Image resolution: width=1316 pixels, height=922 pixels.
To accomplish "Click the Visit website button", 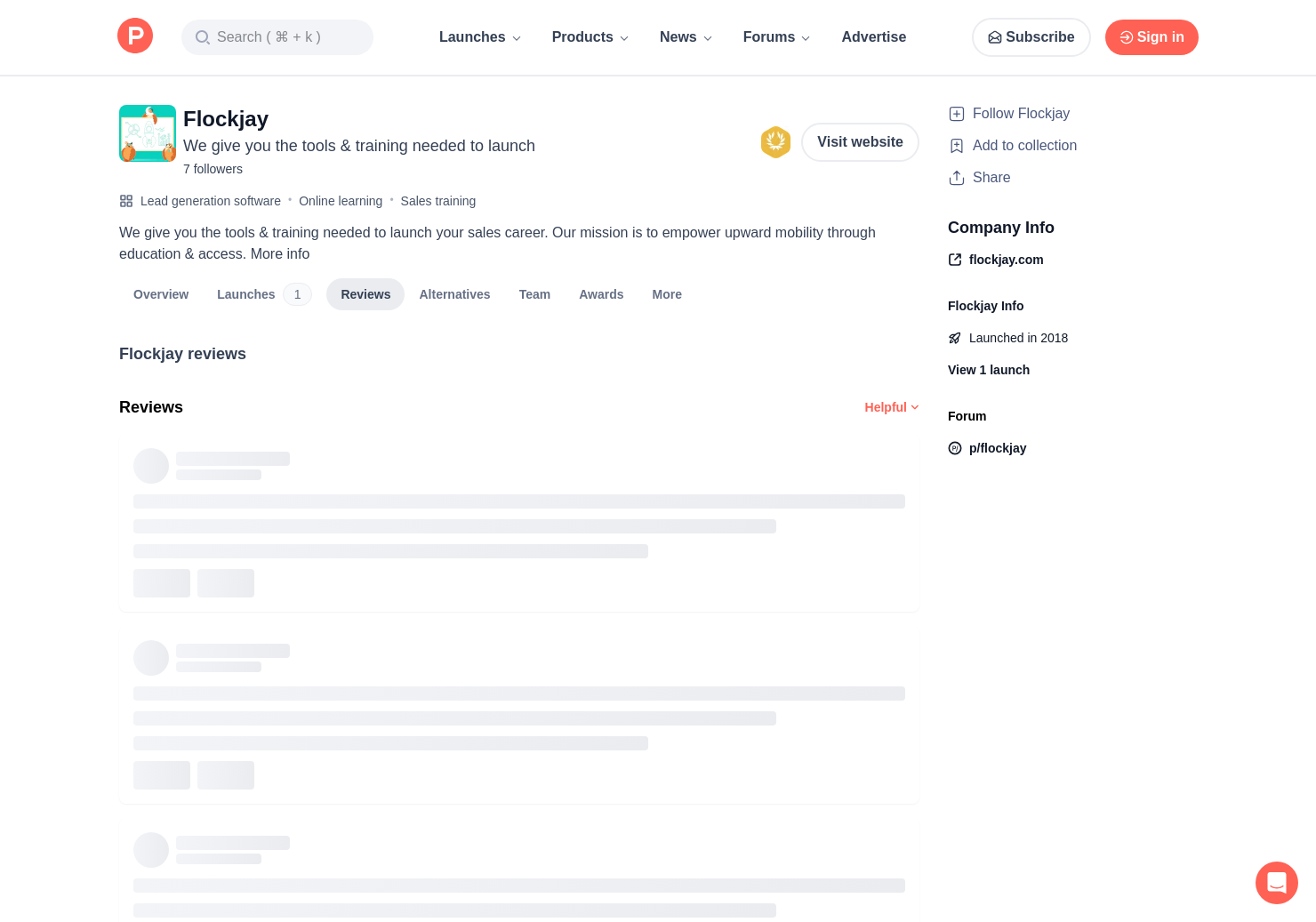I will click(x=860, y=142).
